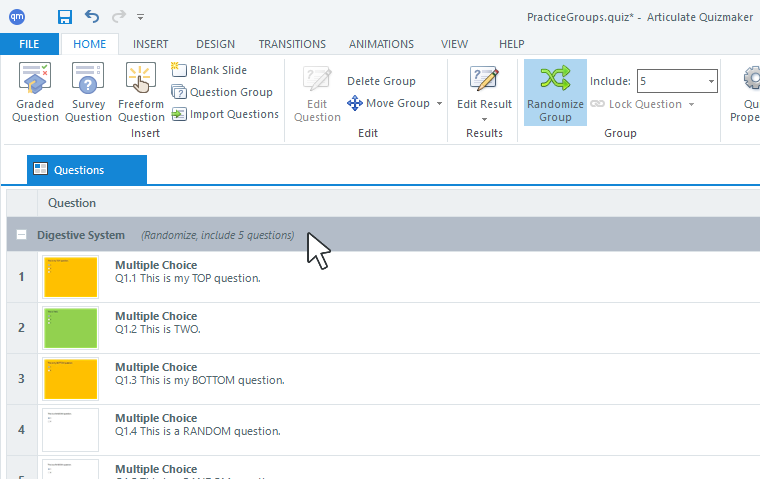The width and height of the screenshot is (760, 479).
Task: Open the Q1.4 RANDOM question thumbnail
Action: point(70,430)
